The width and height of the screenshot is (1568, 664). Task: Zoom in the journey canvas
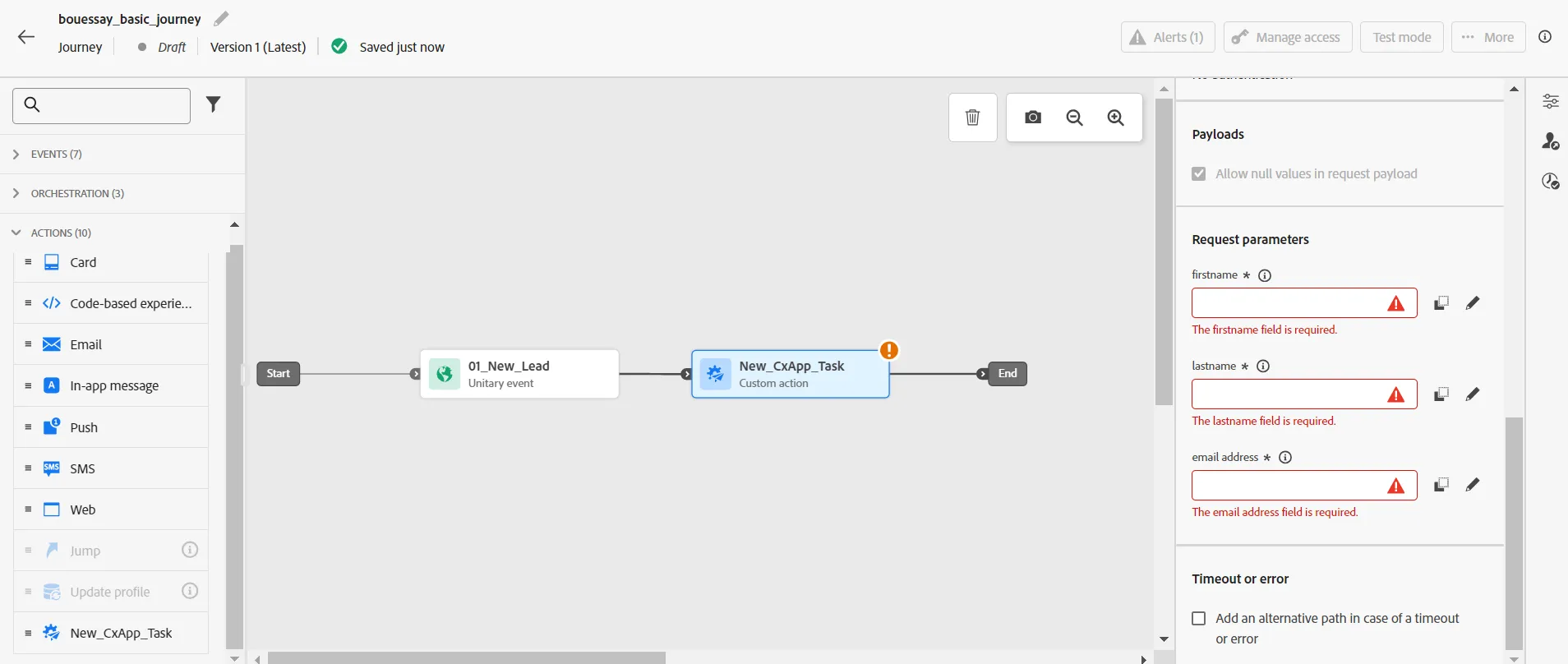click(1115, 118)
